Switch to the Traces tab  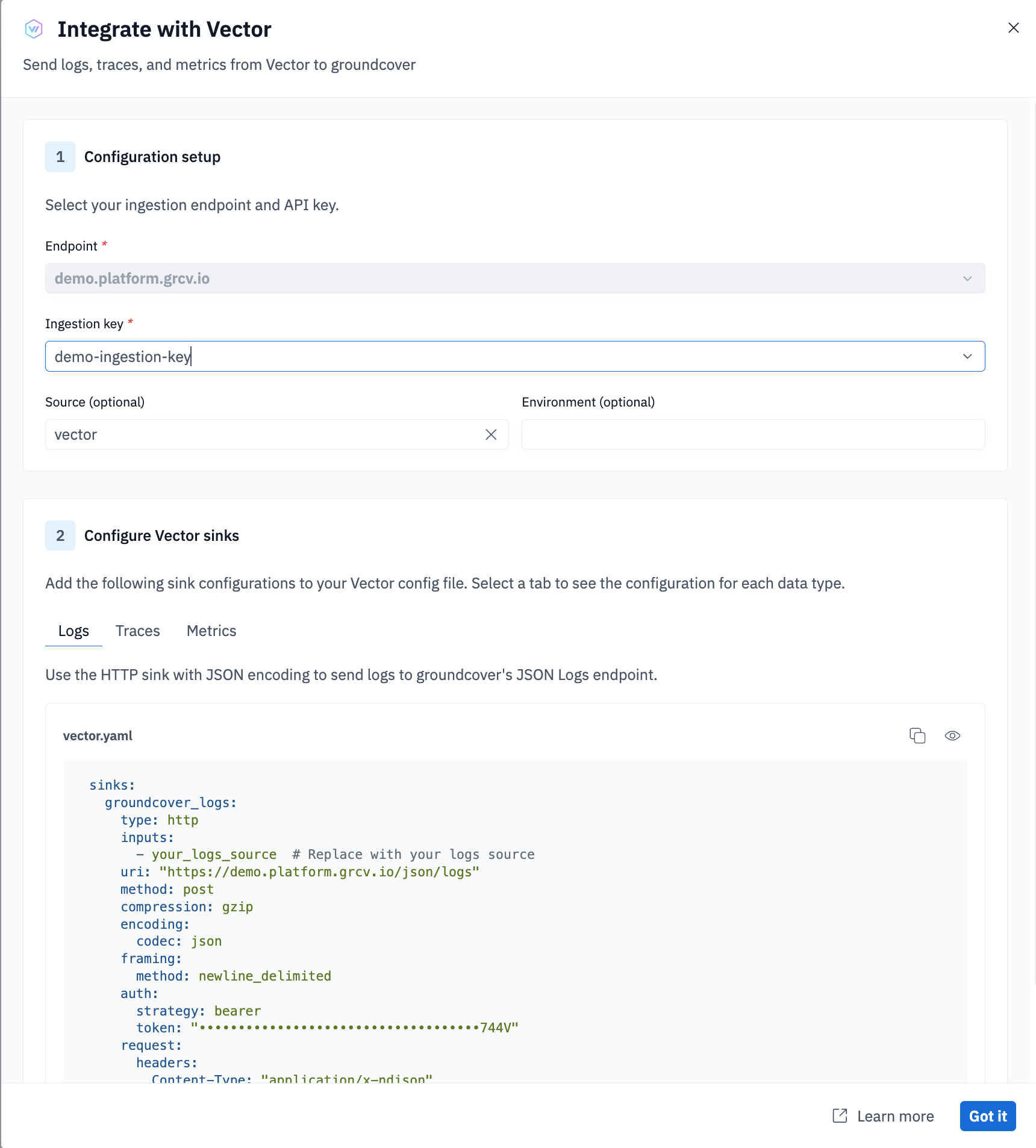pyautogui.click(x=137, y=631)
